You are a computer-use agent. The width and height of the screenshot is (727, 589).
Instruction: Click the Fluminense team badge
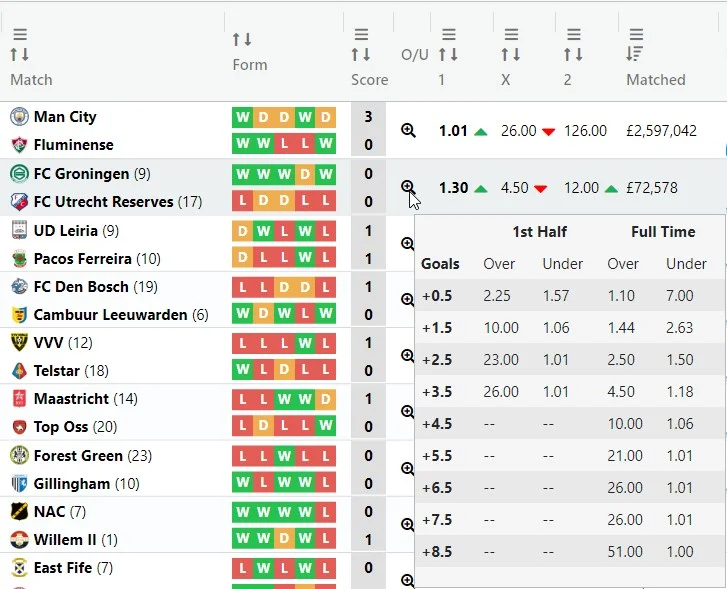click(x=19, y=145)
